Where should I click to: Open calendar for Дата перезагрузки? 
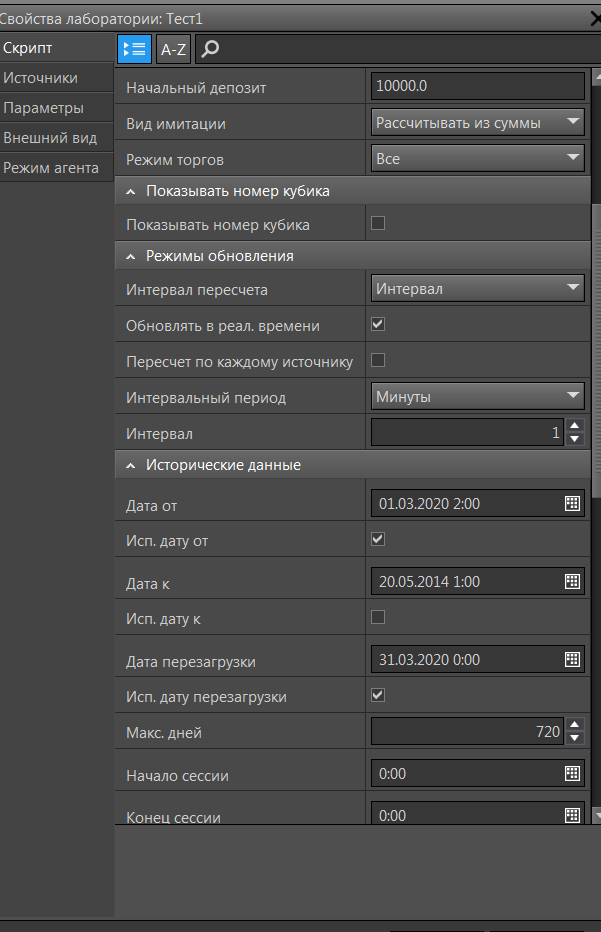pos(573,658)
